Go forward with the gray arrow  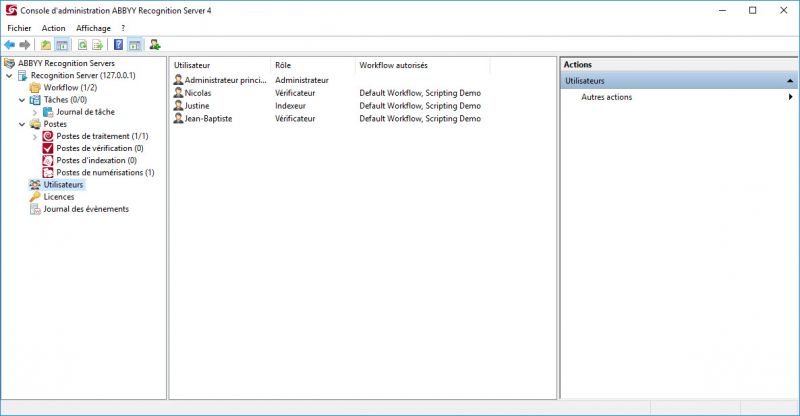pyautogui.click(x=24, y=45)
